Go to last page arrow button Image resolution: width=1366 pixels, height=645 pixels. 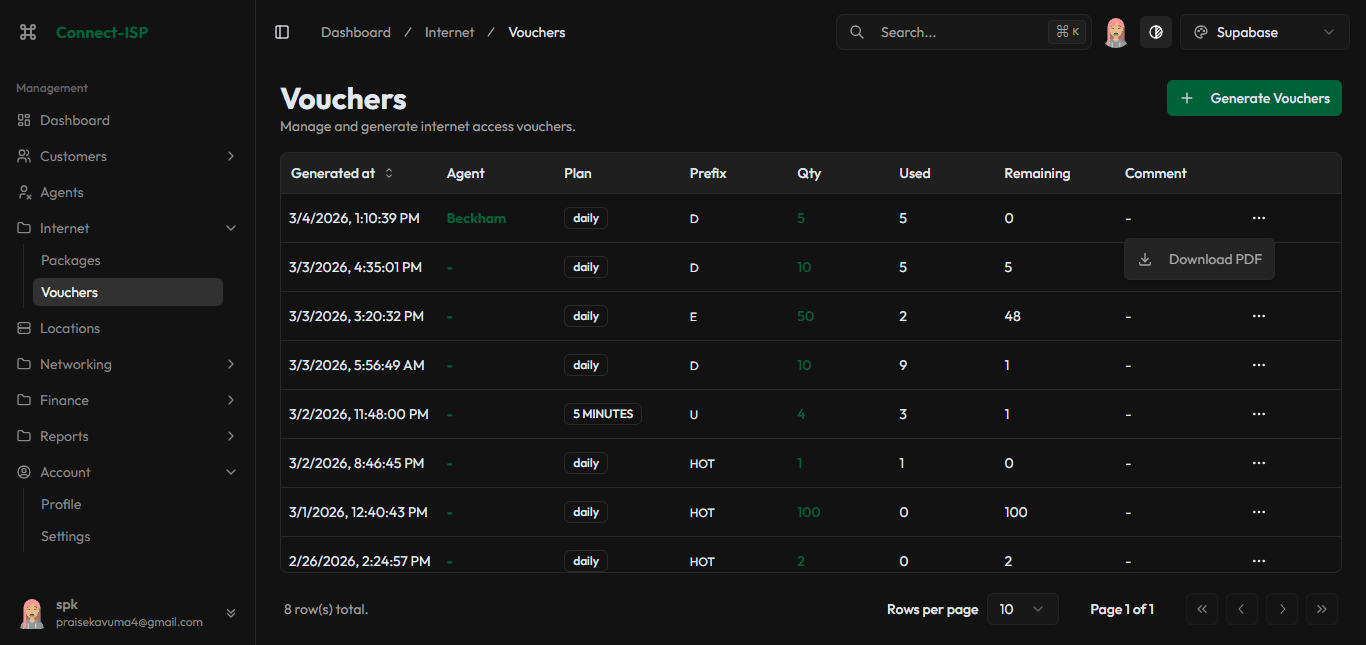1321,609
